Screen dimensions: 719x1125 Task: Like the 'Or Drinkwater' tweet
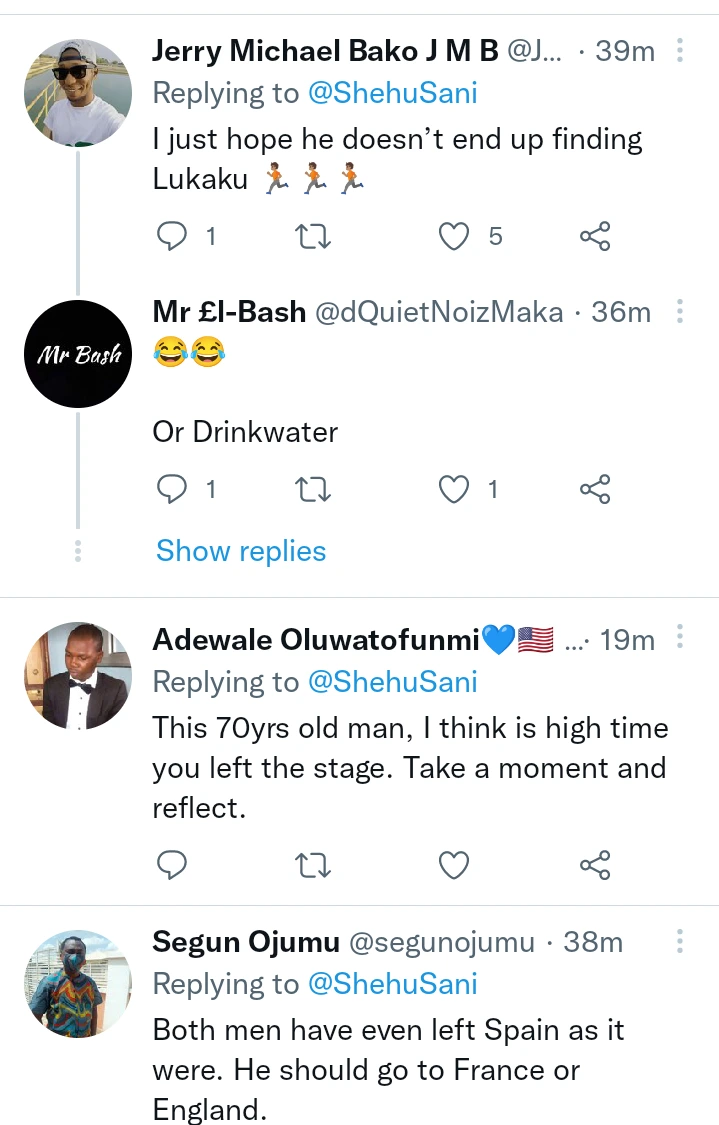(x=455, y=489)
